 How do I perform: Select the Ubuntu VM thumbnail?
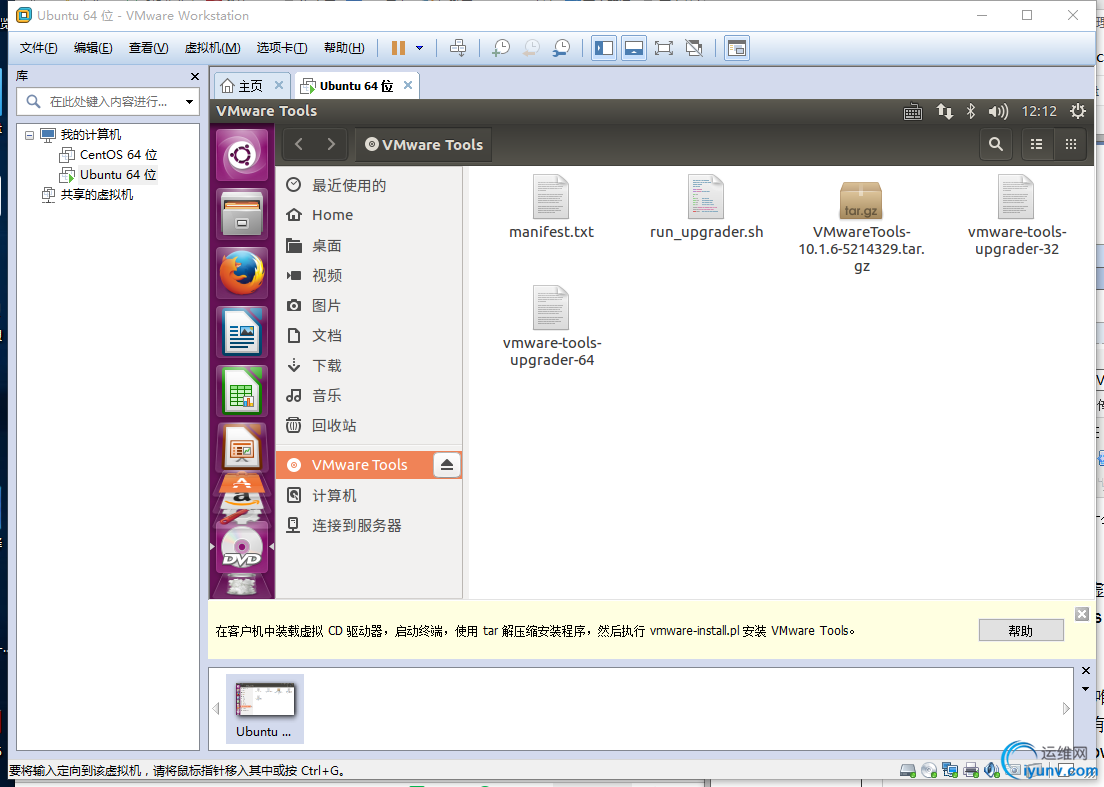[x=265, y=709]
